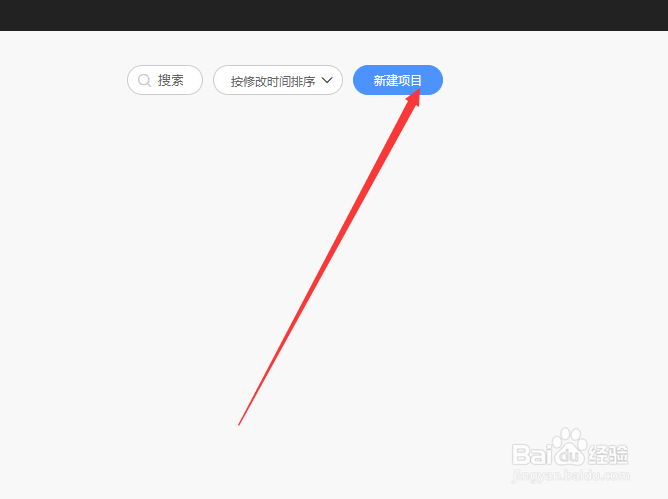Focus the 搜索 search input field
Viewport: 668px width, 499px height.
tap(165, 80)
